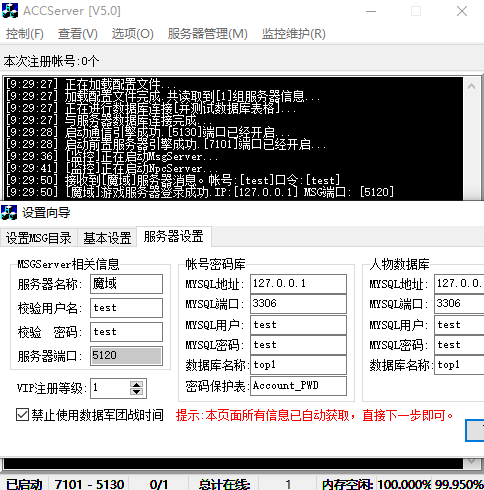Click 人物数据库 MYSQL密码 field
484x490 pixels.
point(459,345)
